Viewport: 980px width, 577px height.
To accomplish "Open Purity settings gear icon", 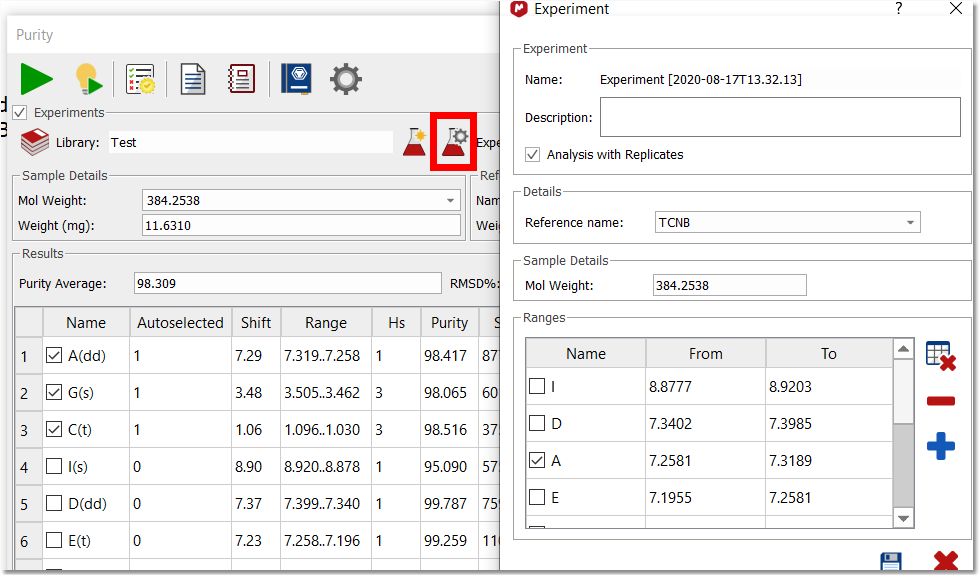I will [346, 79].
